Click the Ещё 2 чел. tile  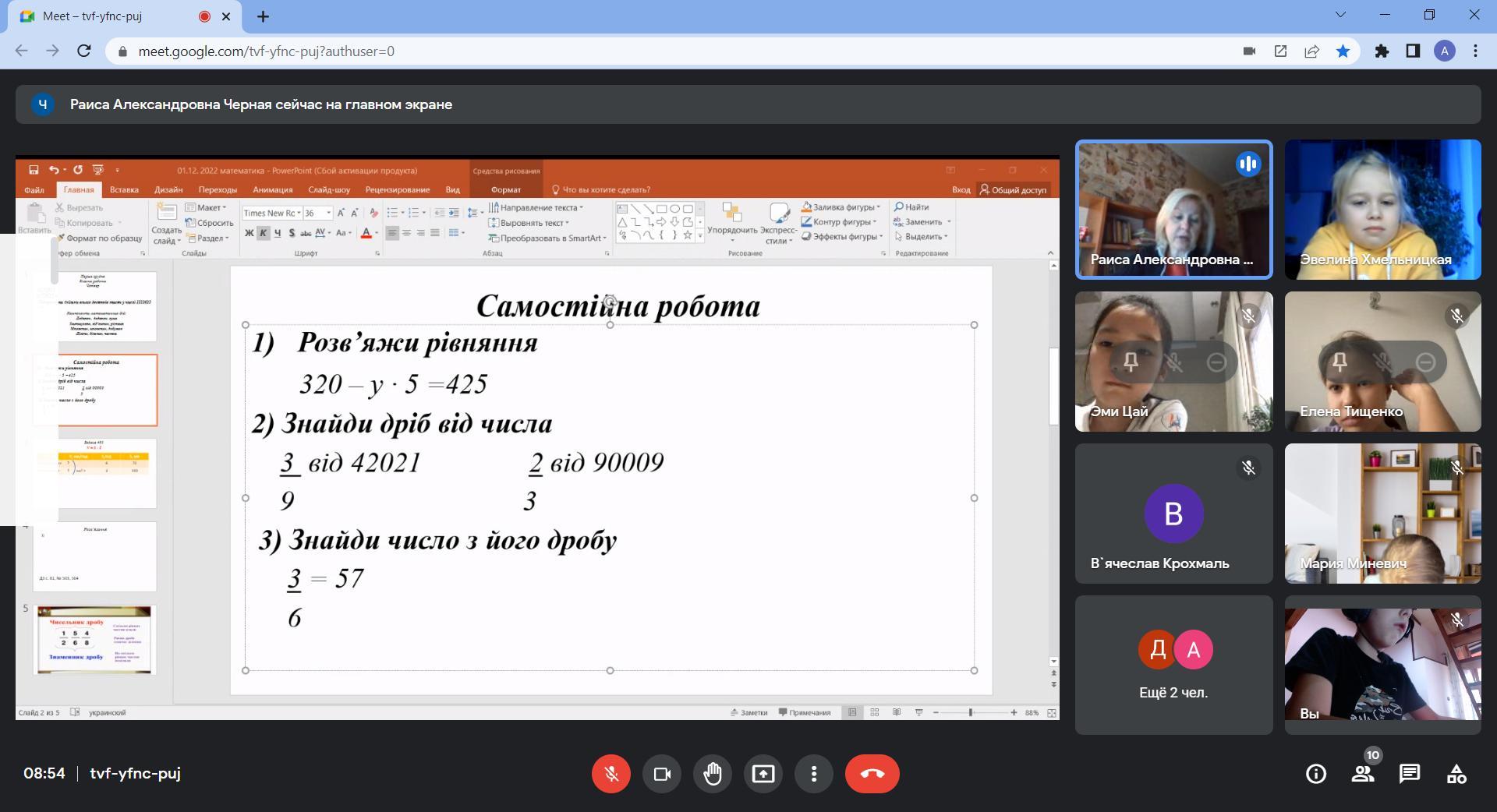pos(1173,665)
